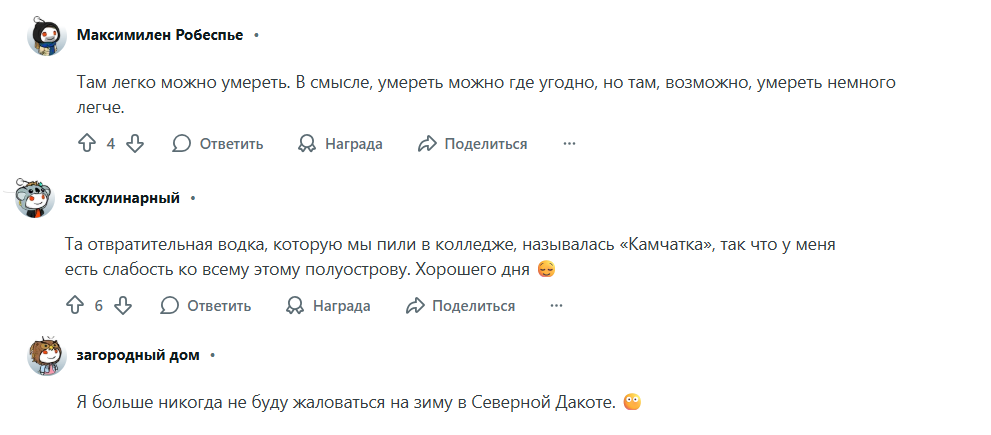Click reply speech bubble icon on Робеспье's comment
This screenshot has width=991, height=435.
(181, 144)
